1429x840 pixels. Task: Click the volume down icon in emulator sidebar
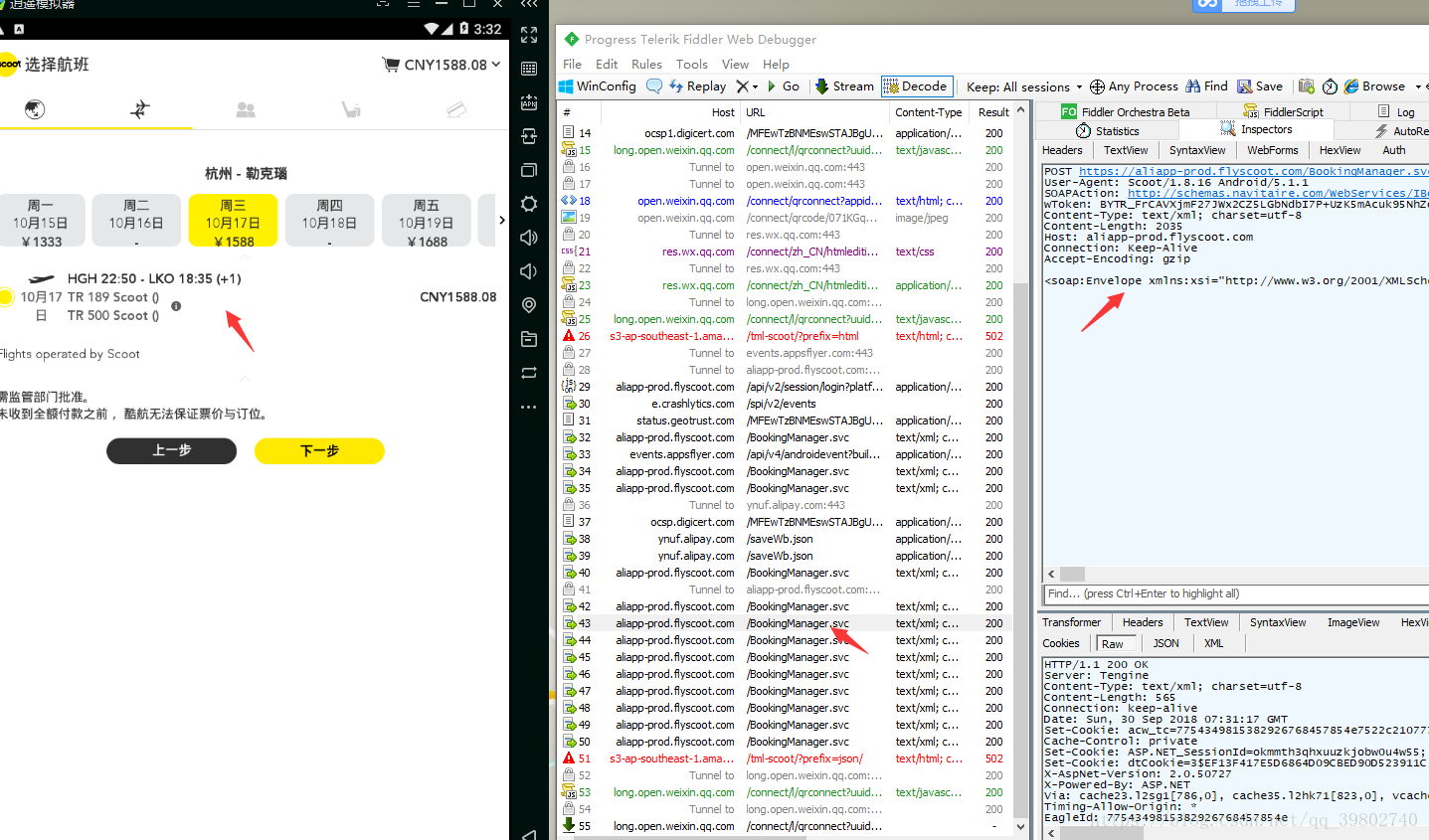(529, 271)
